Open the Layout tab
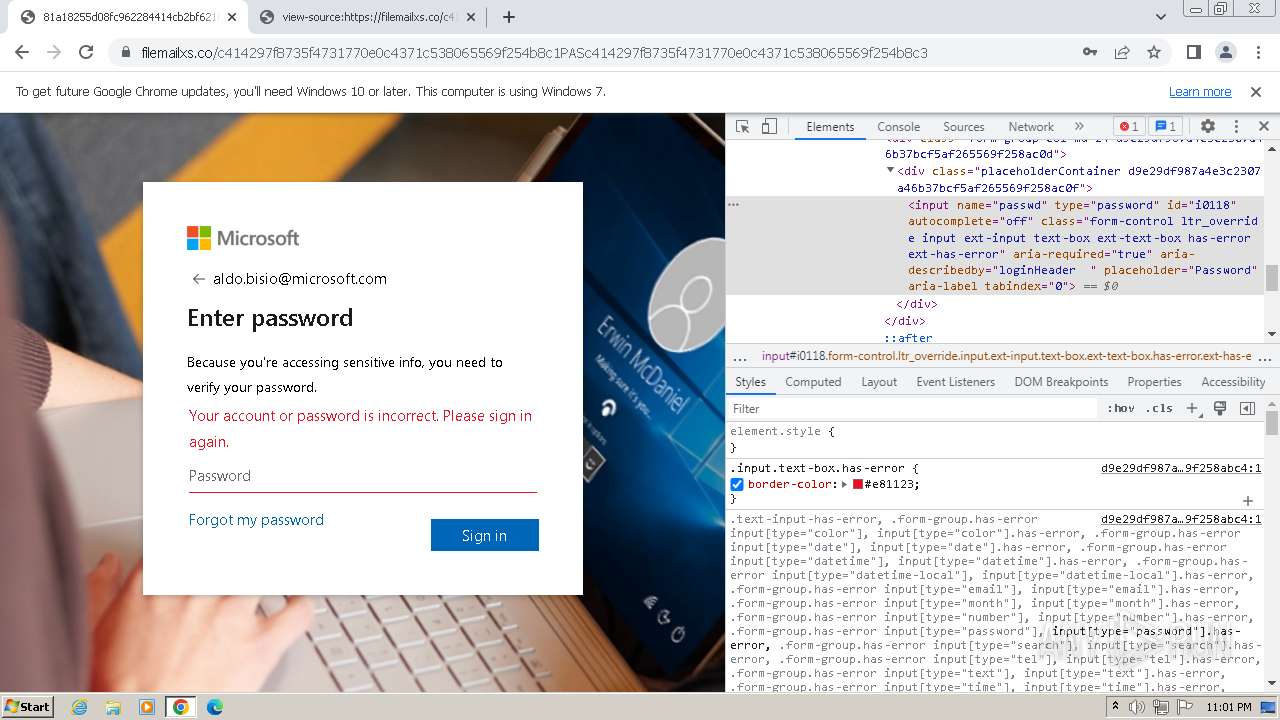This screenshot has width=1280, height=720. tap(879, 382)
